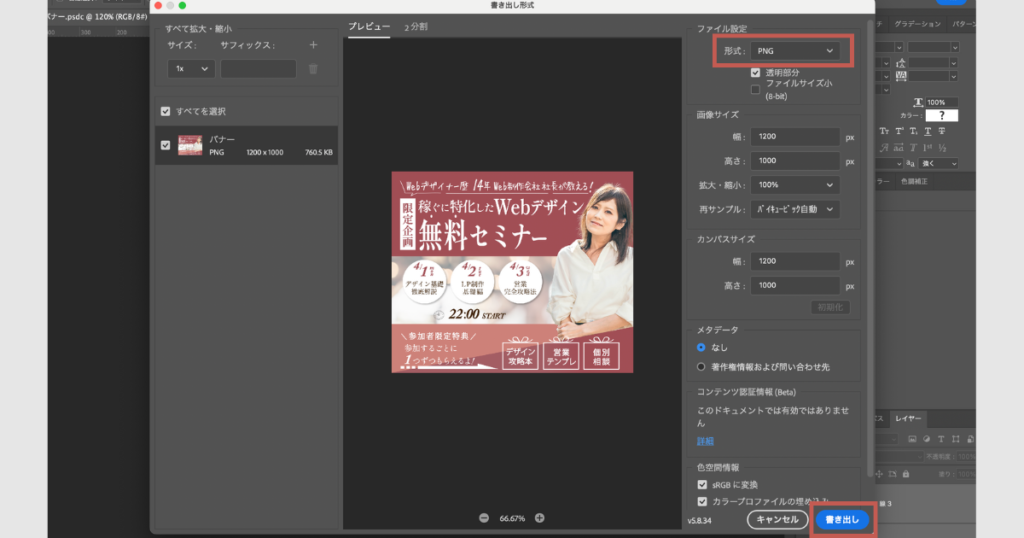Image resolution: width=1024 pixels, height=538 pixels.
Task: Click the white カラー swatch in Character panel
Action: click(x=942, y=116)
